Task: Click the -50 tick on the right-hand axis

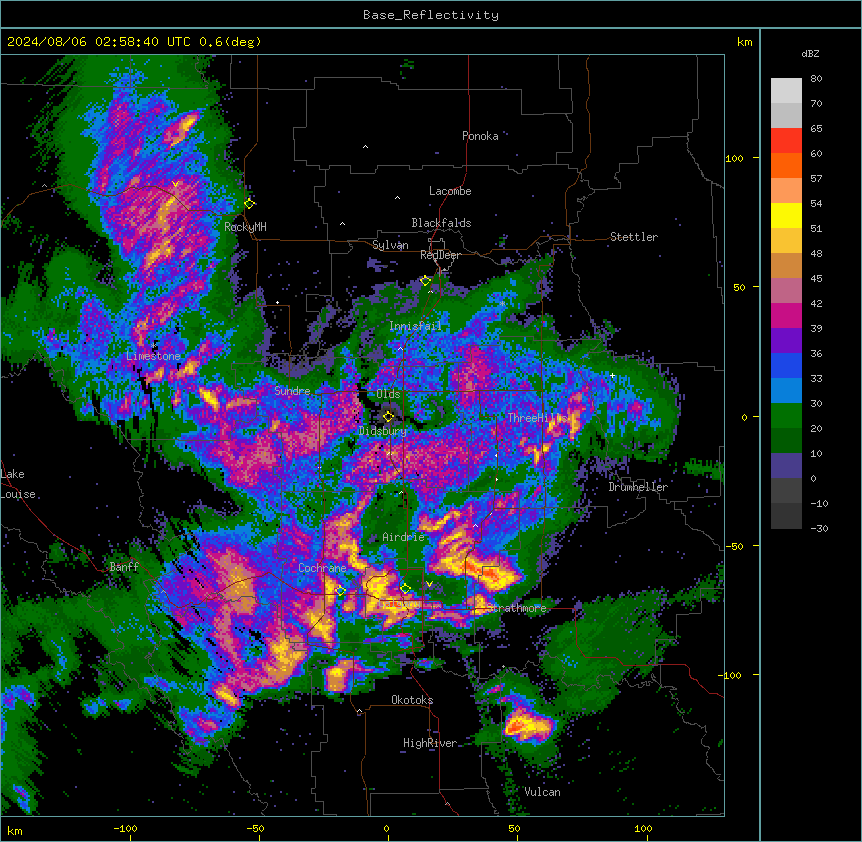Action: click(734, 546)
